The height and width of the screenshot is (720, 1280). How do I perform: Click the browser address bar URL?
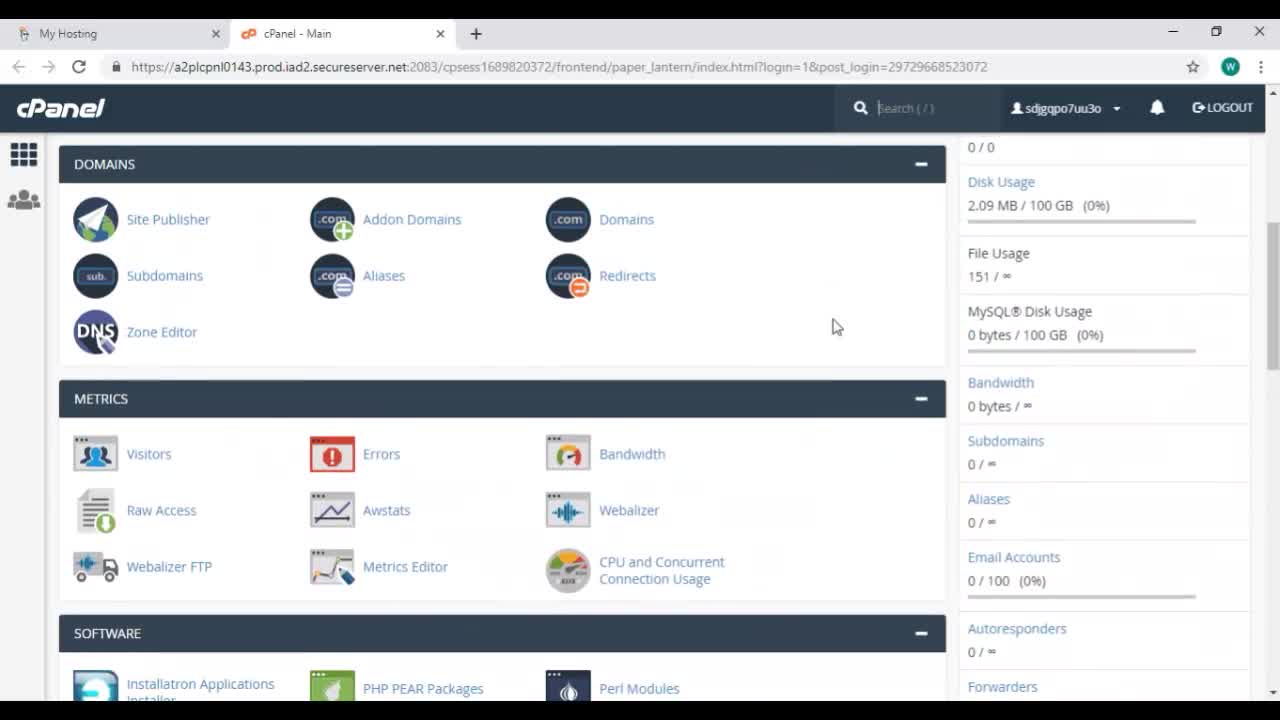pos(559,67)
